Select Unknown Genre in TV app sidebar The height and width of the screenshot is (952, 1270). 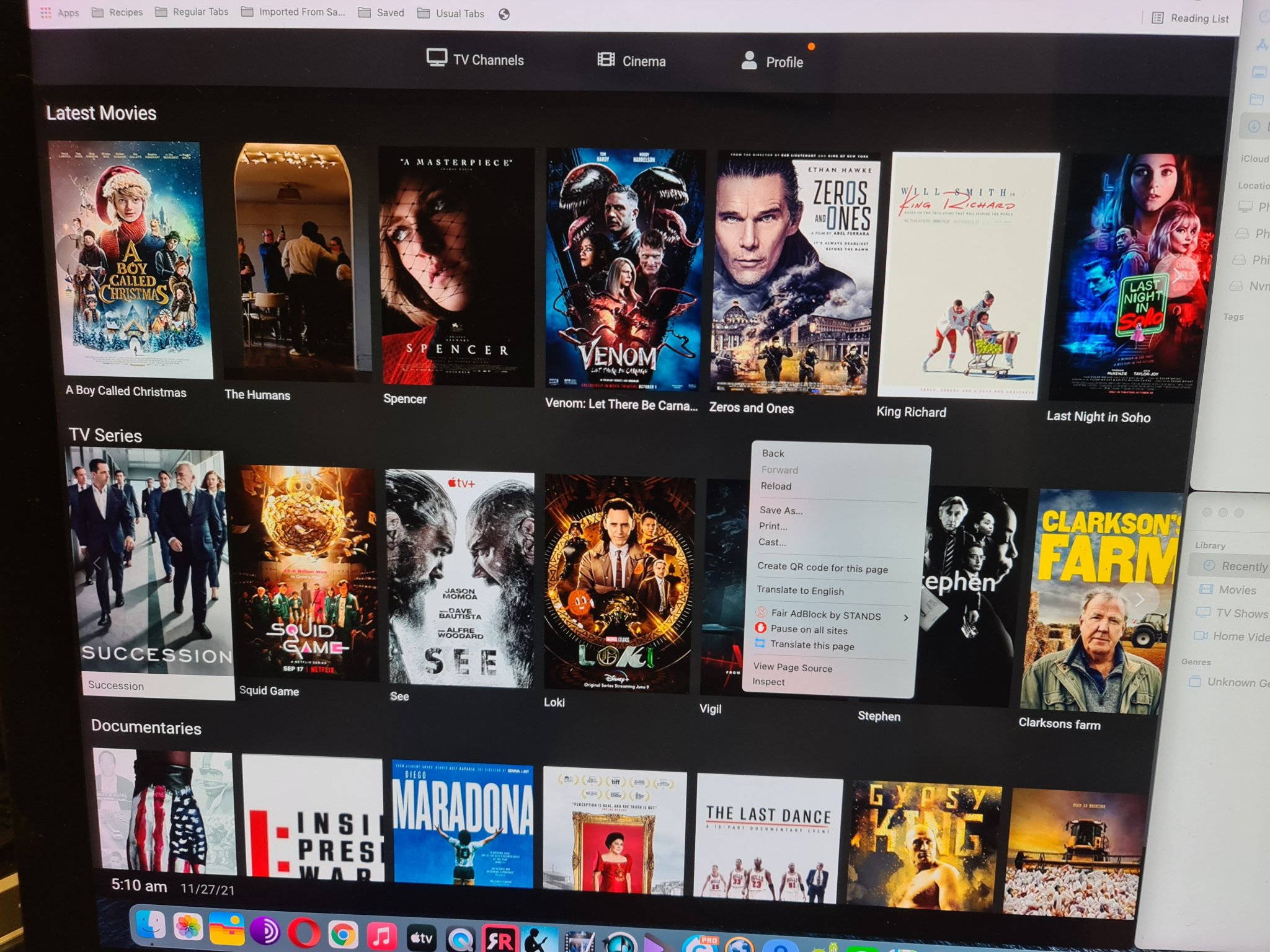1229,682
